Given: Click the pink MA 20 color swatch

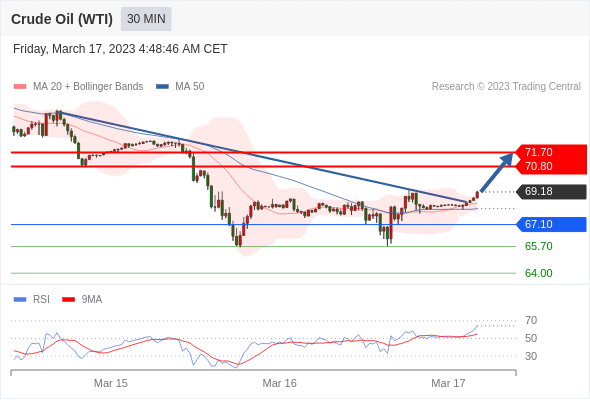Looking at the screenshot, I should tap(20, 87).
